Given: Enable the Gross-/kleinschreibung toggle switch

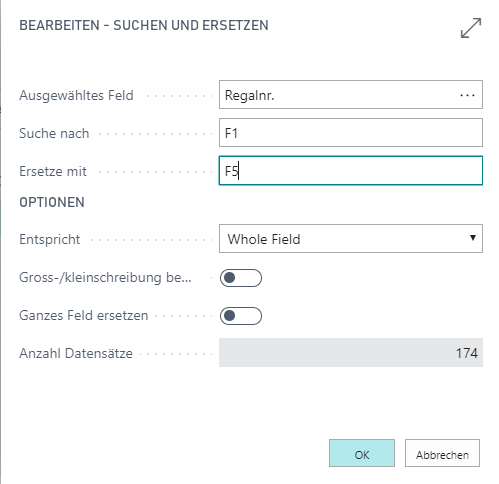Looking at the screenshot, I should pyautogui.click(x=241, y=278).
